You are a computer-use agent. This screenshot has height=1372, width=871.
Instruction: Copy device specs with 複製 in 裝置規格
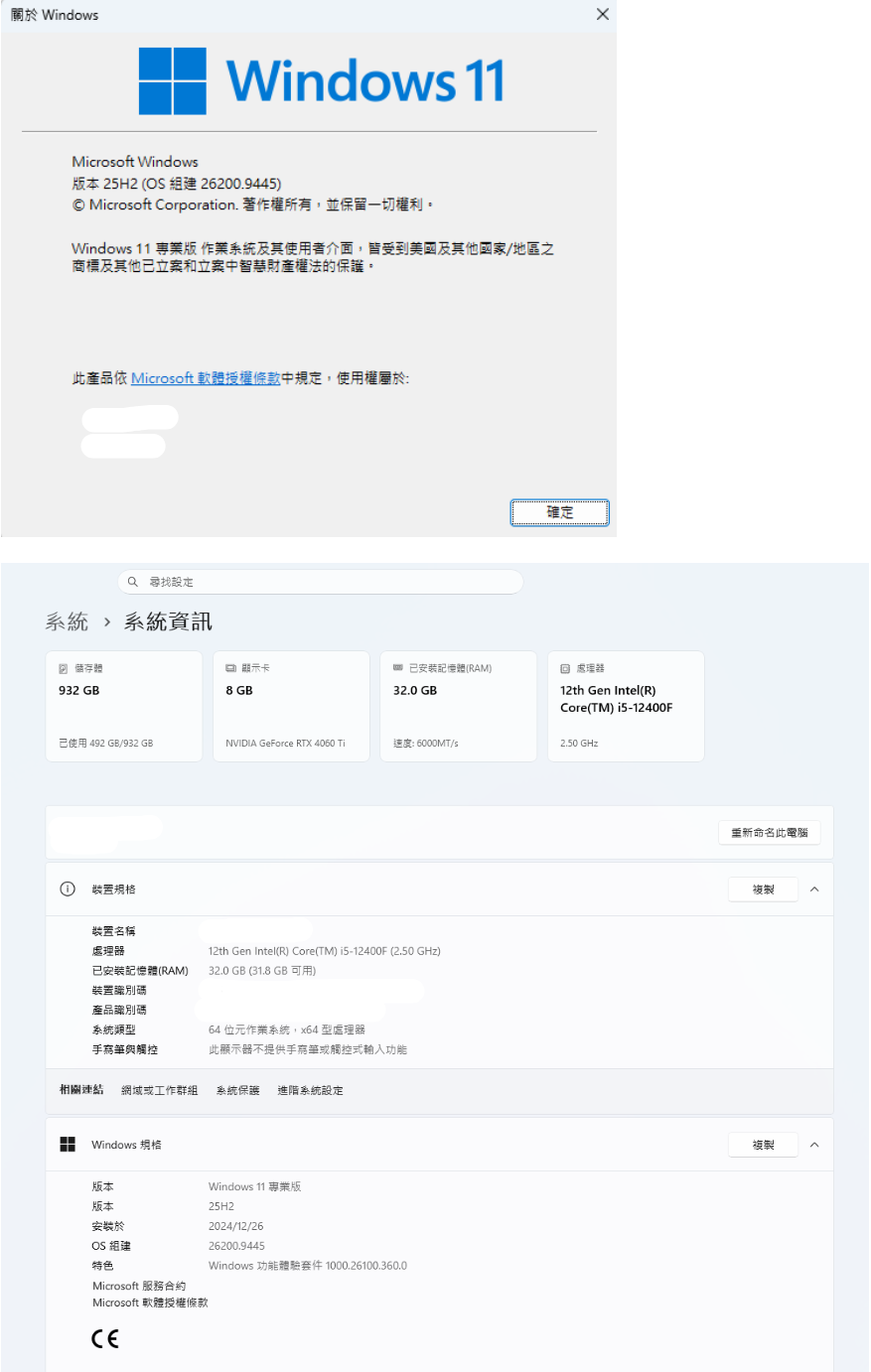click(x=763, y=890)
